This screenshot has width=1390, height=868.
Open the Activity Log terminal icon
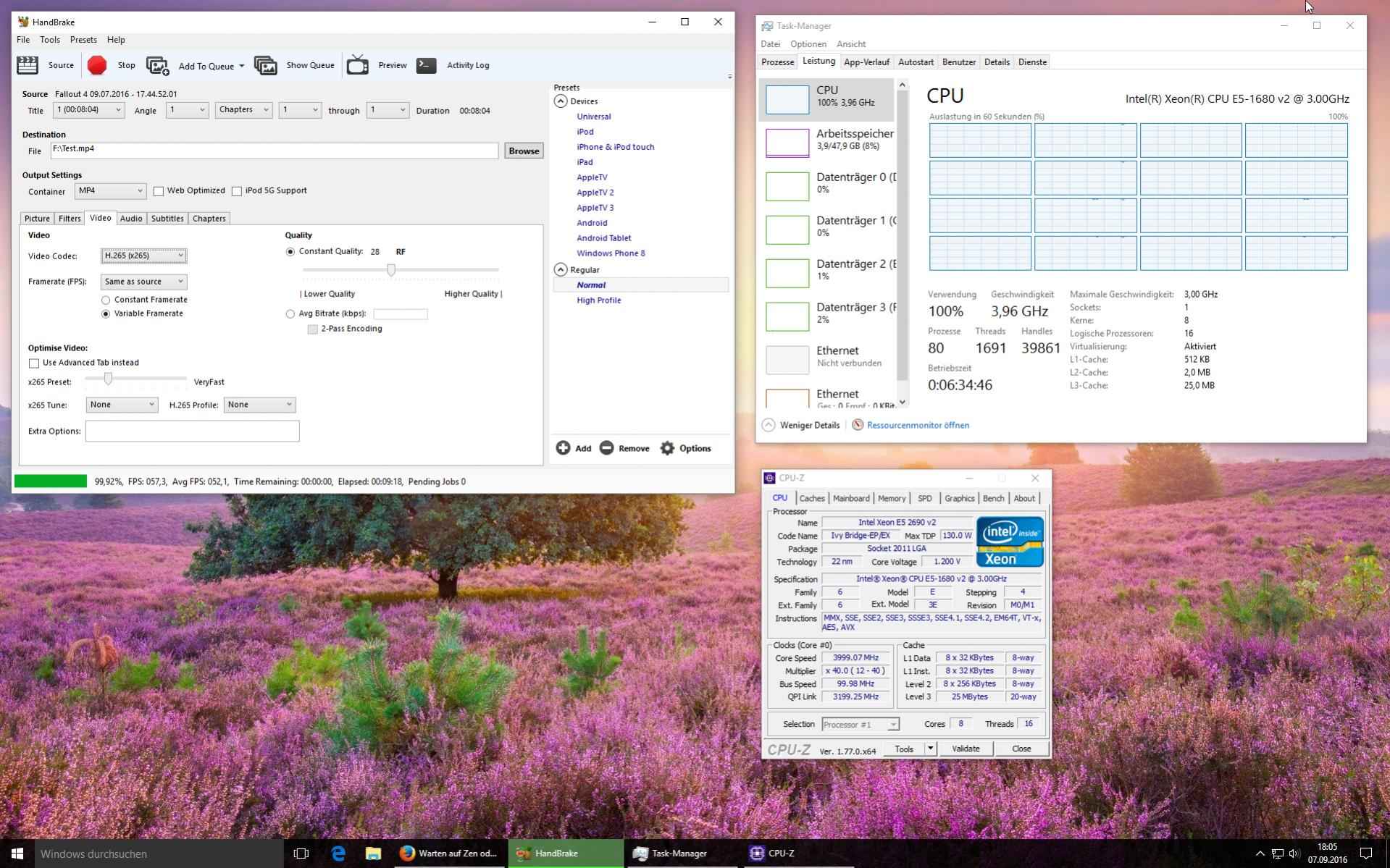(x=427, y=65)
